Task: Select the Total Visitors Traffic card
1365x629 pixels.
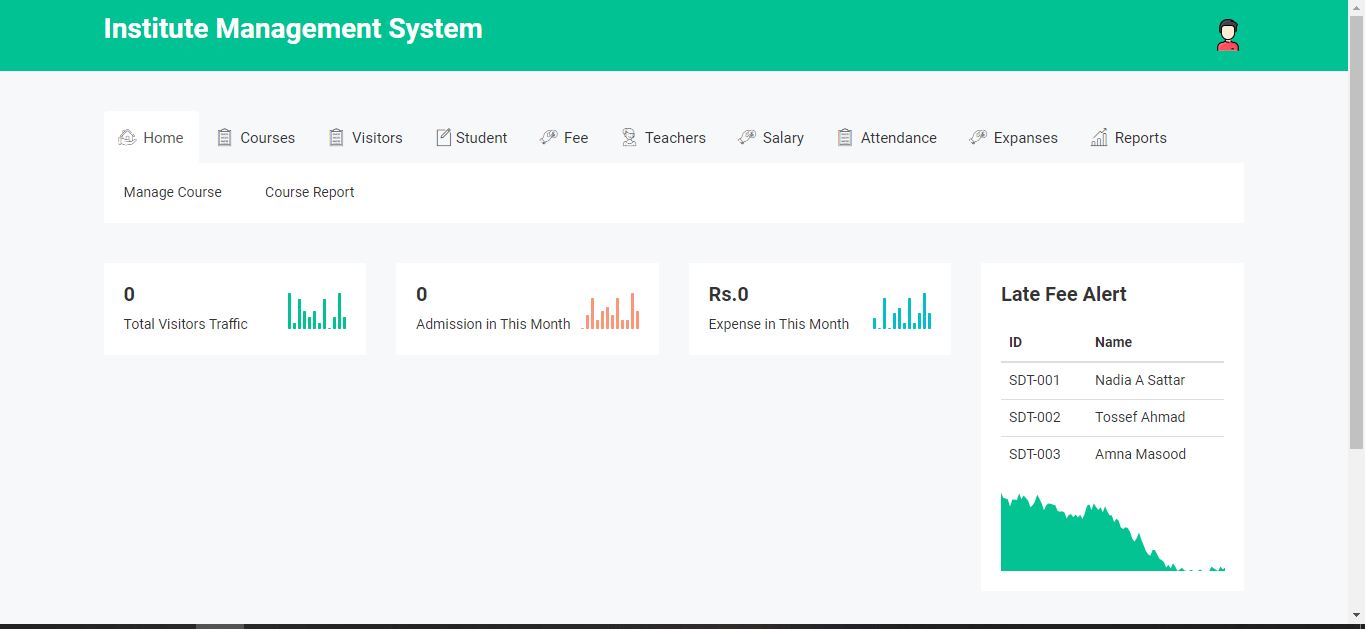Action: point(234,309)
